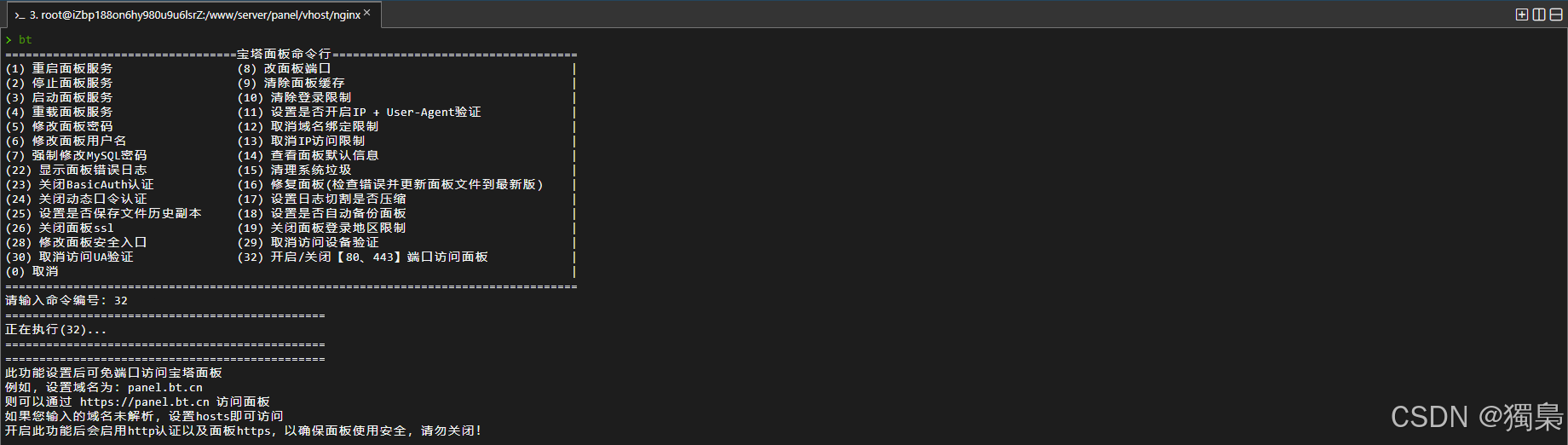The width and height of the screenshot is (1568, 445).
Task: Click menu option (5) 修改面板密码
Action: 59,126
